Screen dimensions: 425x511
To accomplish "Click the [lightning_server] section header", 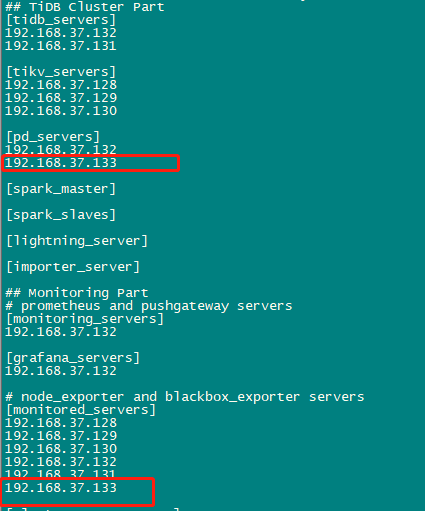I will [x=77, y=241].
